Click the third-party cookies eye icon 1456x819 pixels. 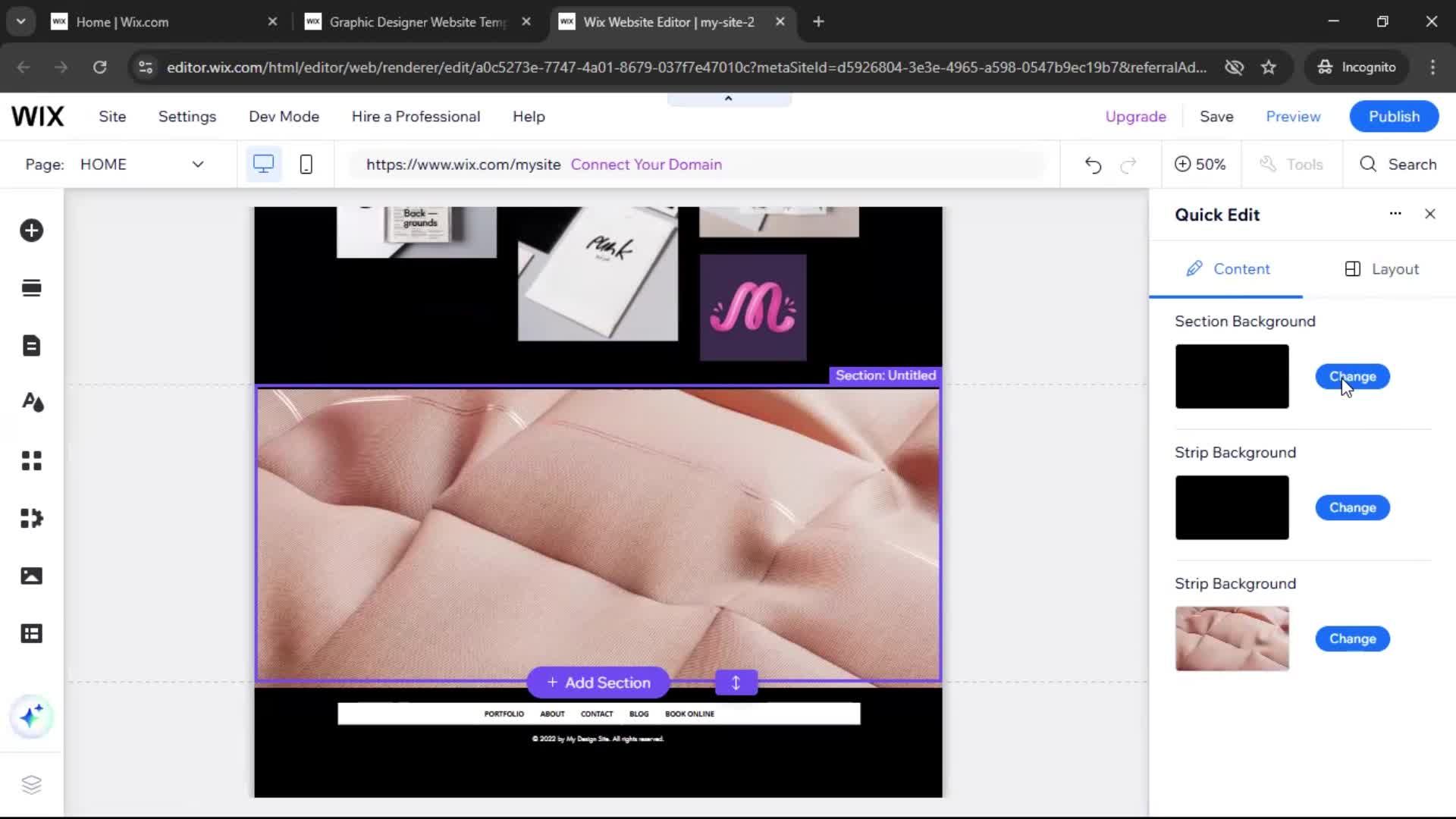pyautogui.click(x=1234, y=67)
